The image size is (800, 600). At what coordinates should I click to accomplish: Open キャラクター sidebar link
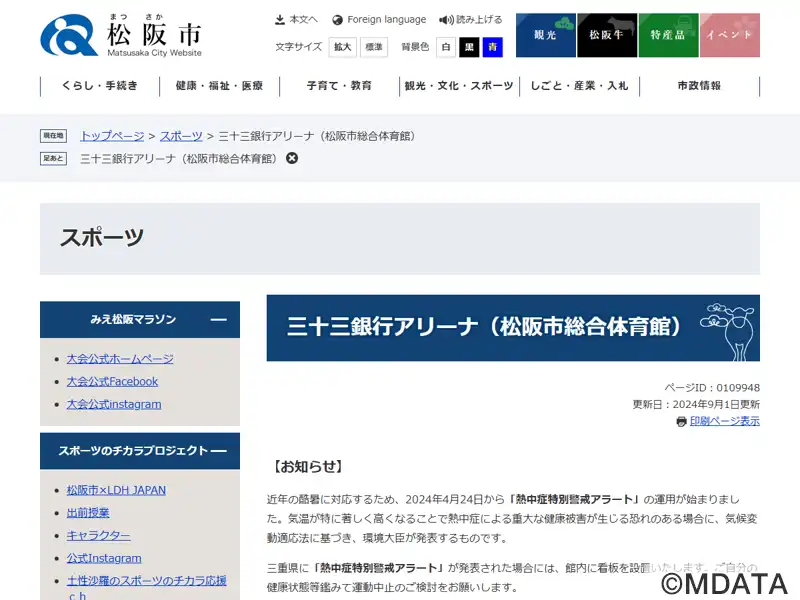tap(98, 536)
